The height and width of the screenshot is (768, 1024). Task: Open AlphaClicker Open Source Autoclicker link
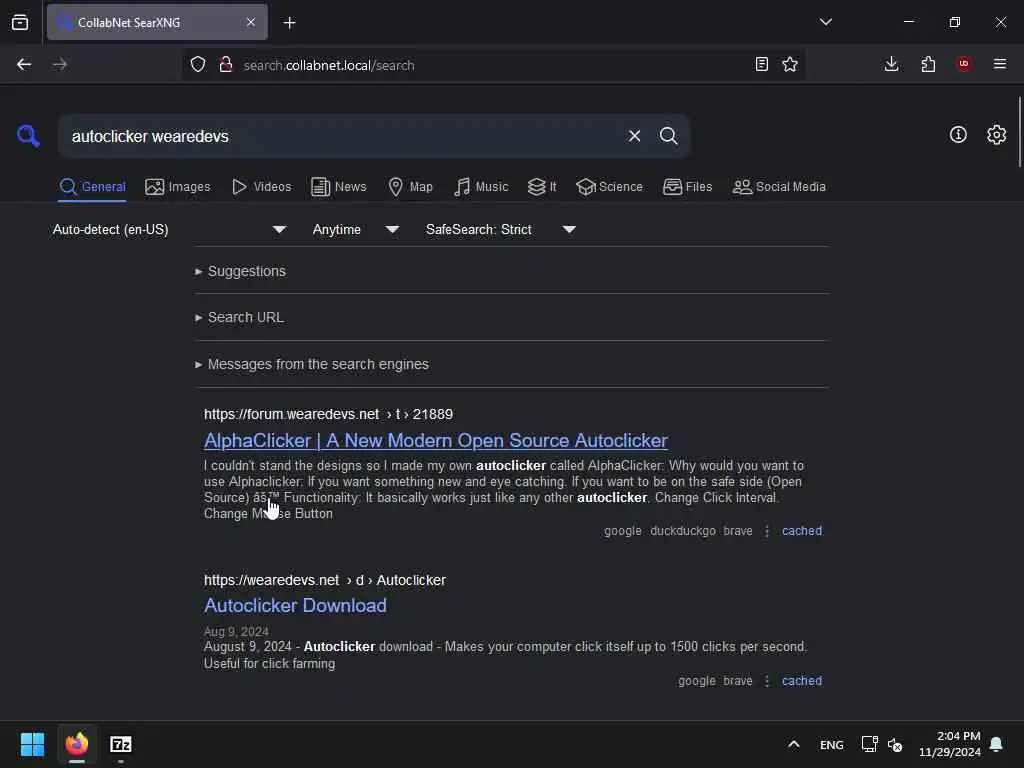[436, 441]
